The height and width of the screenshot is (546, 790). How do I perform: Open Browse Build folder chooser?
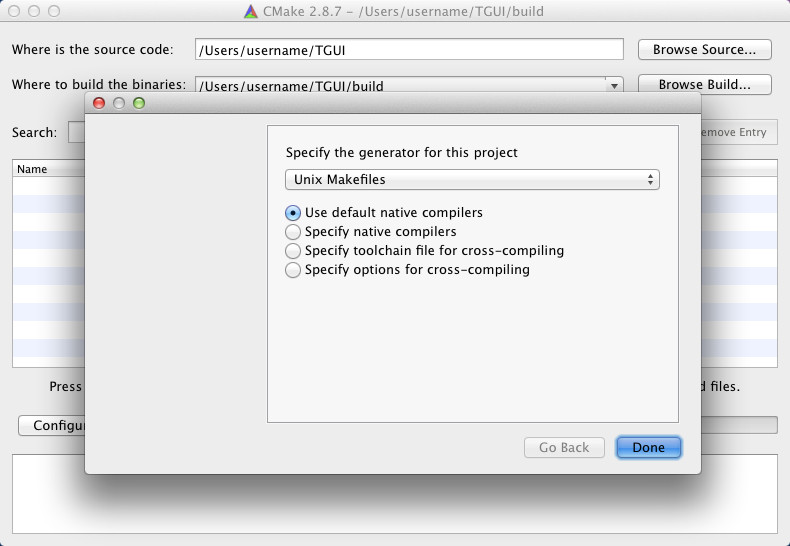[x=704, y=84]
